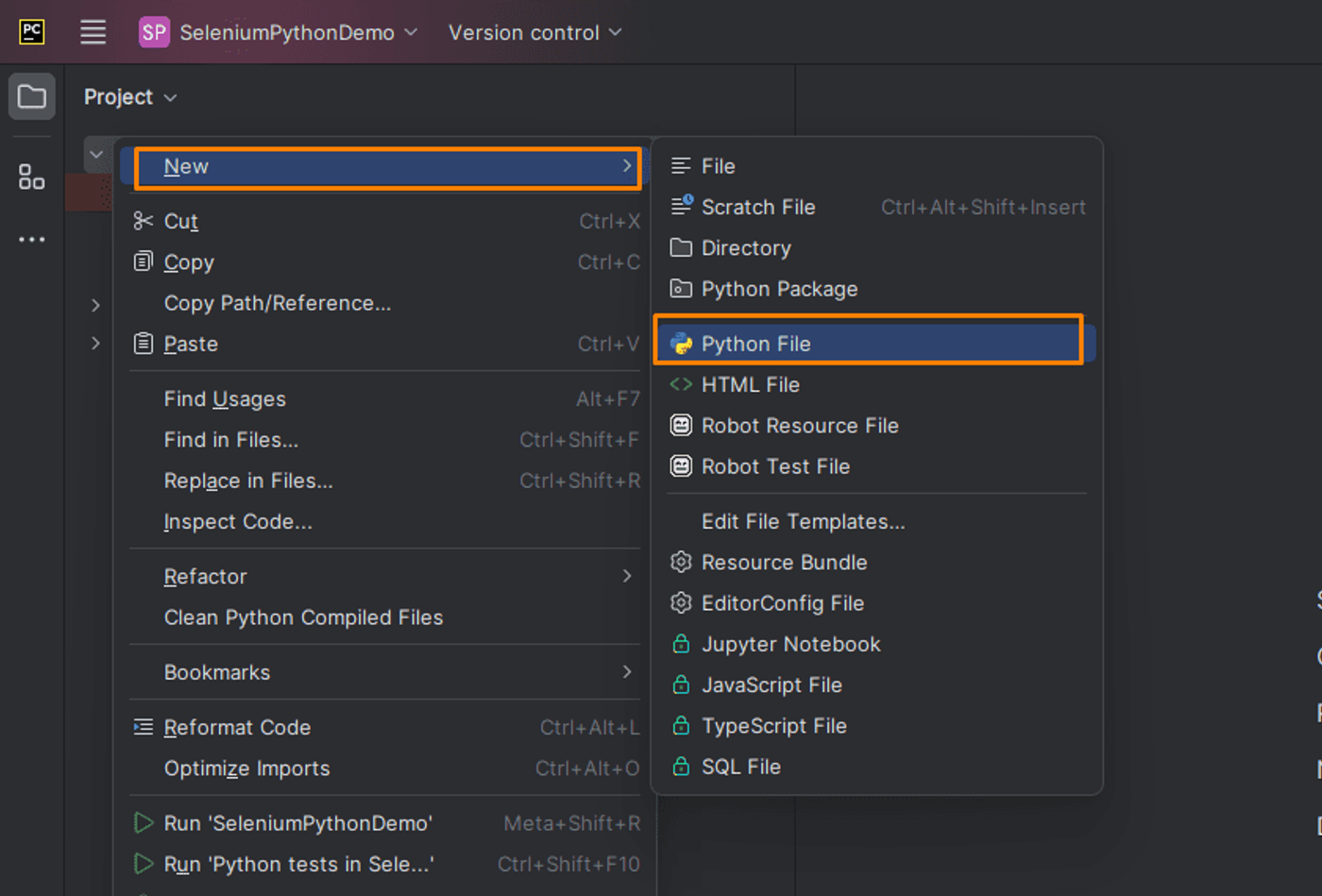Click the Python icon beside Python File

point(681,344)
